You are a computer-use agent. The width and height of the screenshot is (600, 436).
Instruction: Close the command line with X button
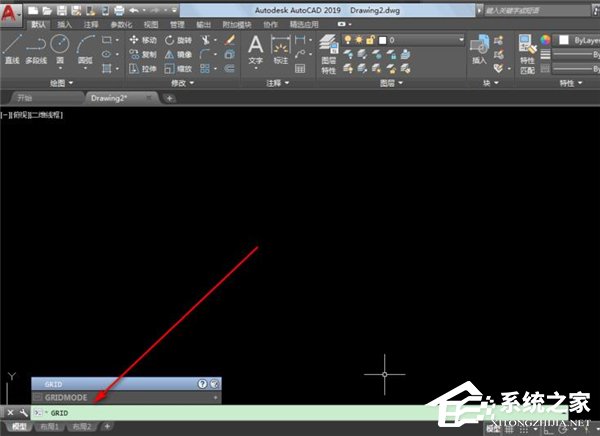[x=10, y=413]
